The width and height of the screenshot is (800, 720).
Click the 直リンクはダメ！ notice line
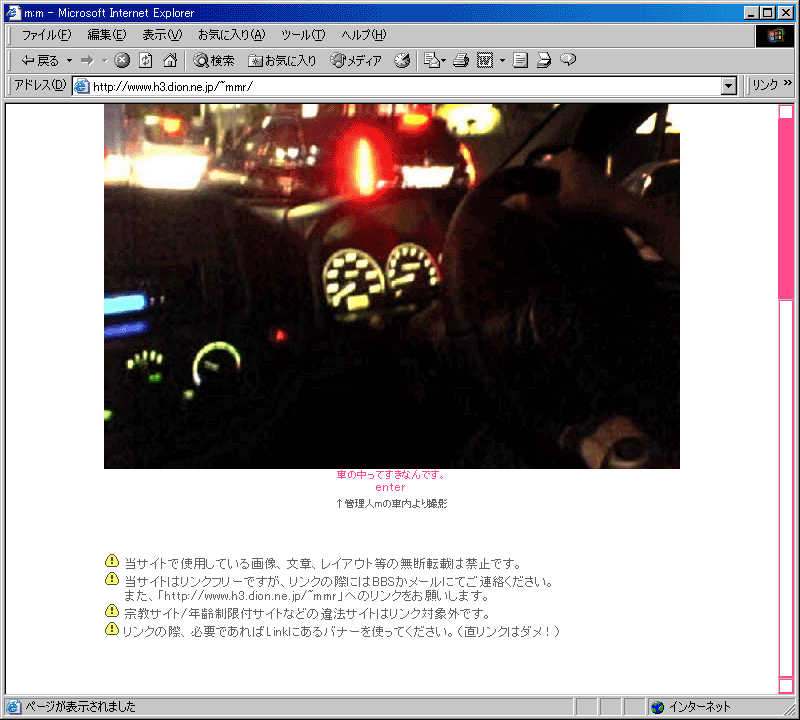pyautogui.click(x=341, y=632)
